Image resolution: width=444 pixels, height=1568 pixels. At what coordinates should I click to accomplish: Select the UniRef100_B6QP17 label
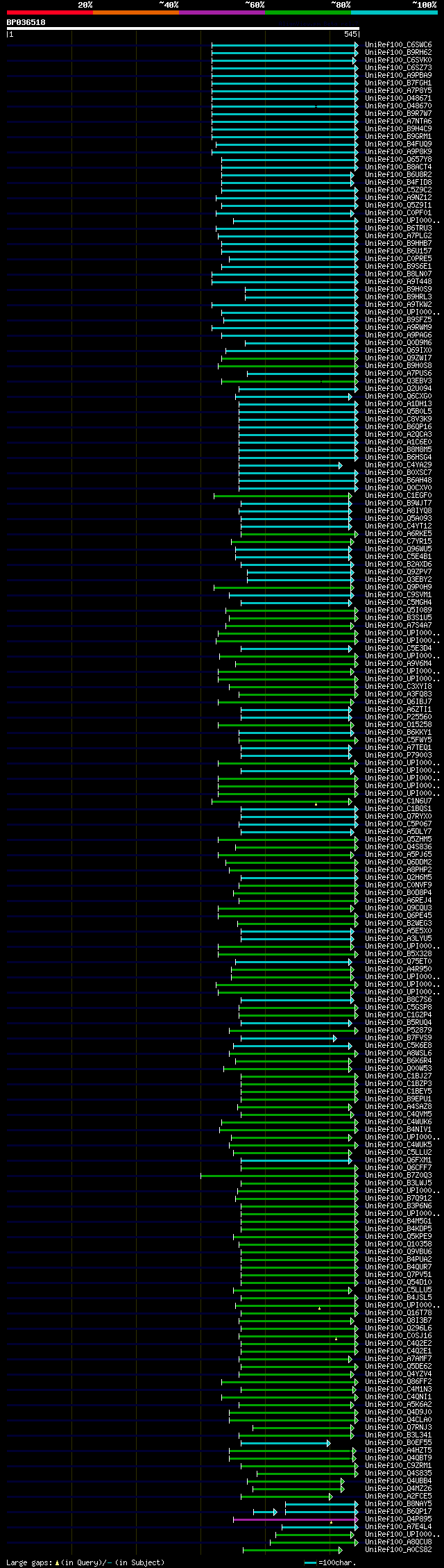click(x=398, y=1512)
